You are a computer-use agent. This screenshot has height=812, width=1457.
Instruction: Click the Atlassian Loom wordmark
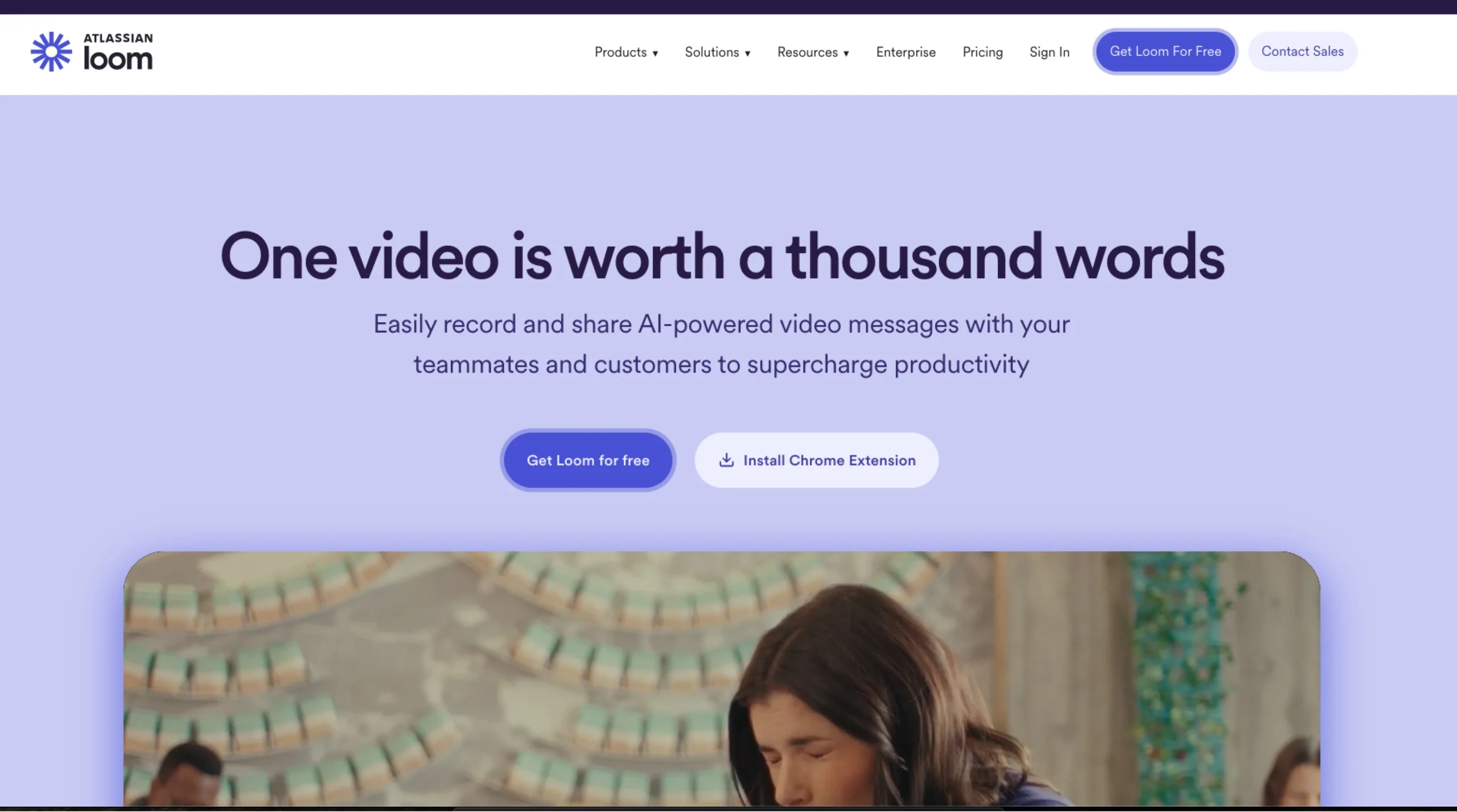click(118, 52)
